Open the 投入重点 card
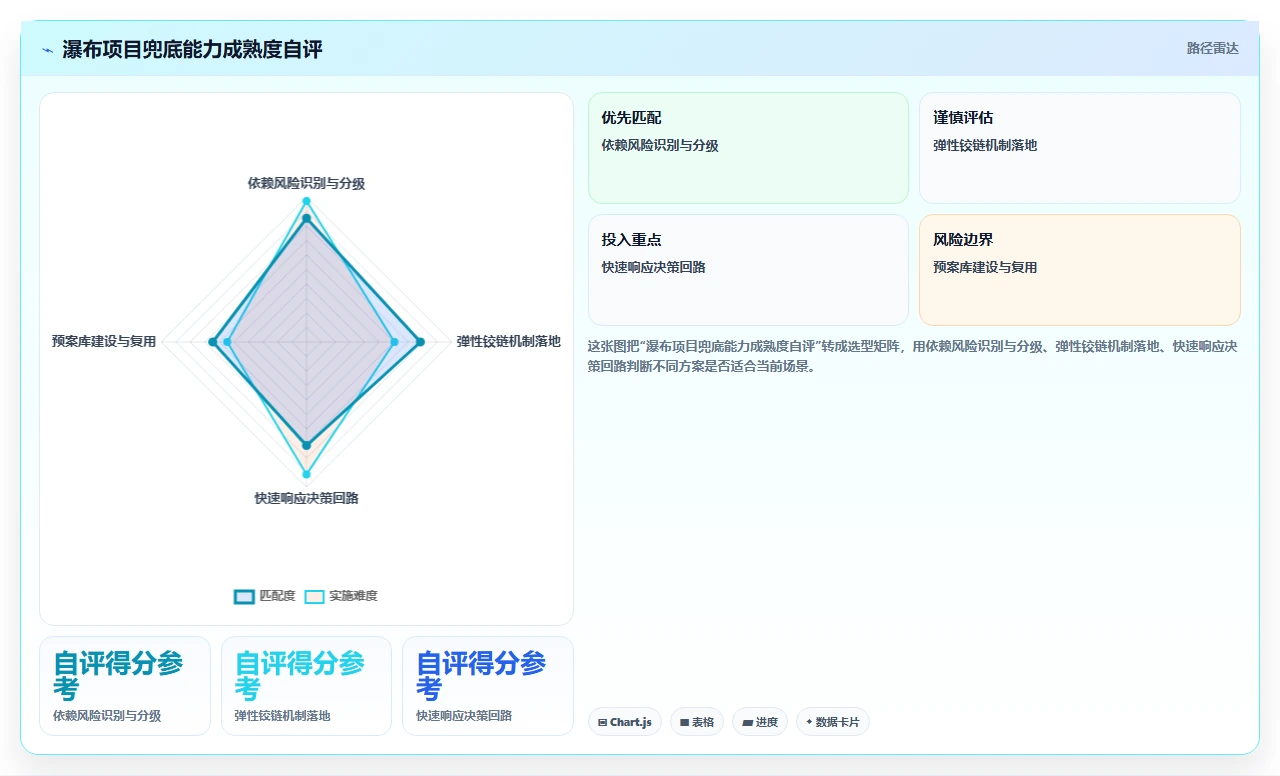Viewport: 1280px width, 776px height. point(748,270)
